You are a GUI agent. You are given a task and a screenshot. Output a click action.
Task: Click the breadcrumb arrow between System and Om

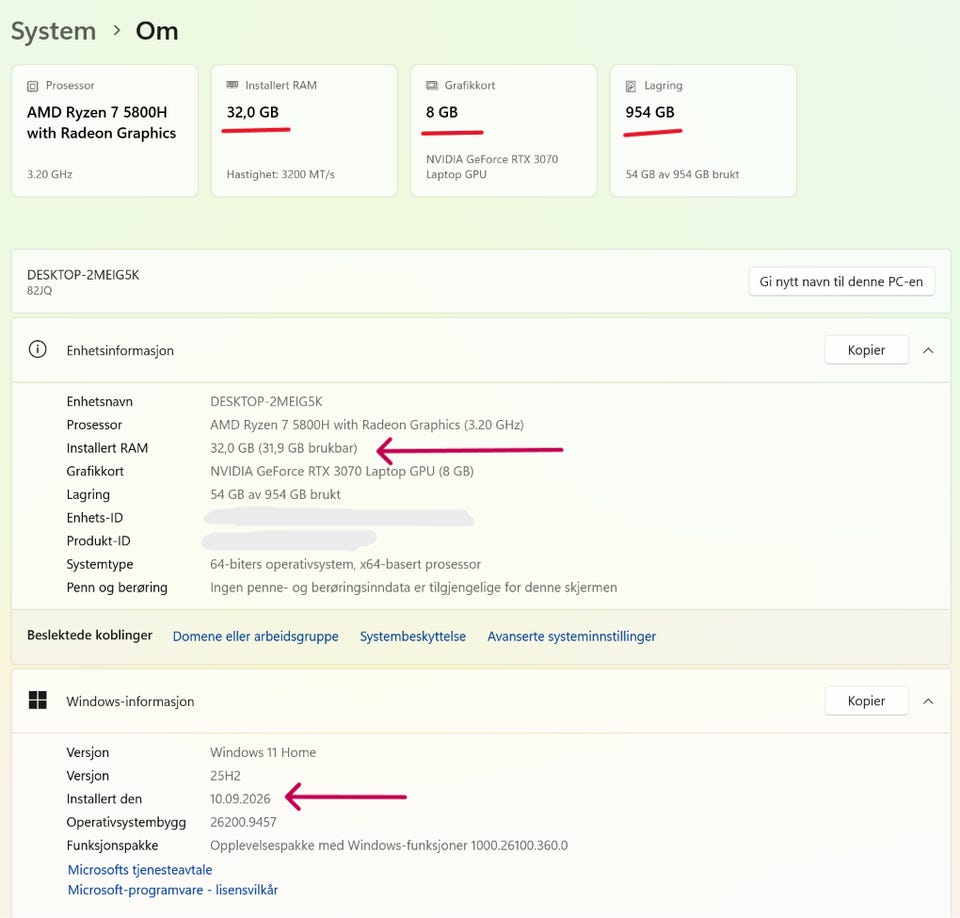click(116, 30)
